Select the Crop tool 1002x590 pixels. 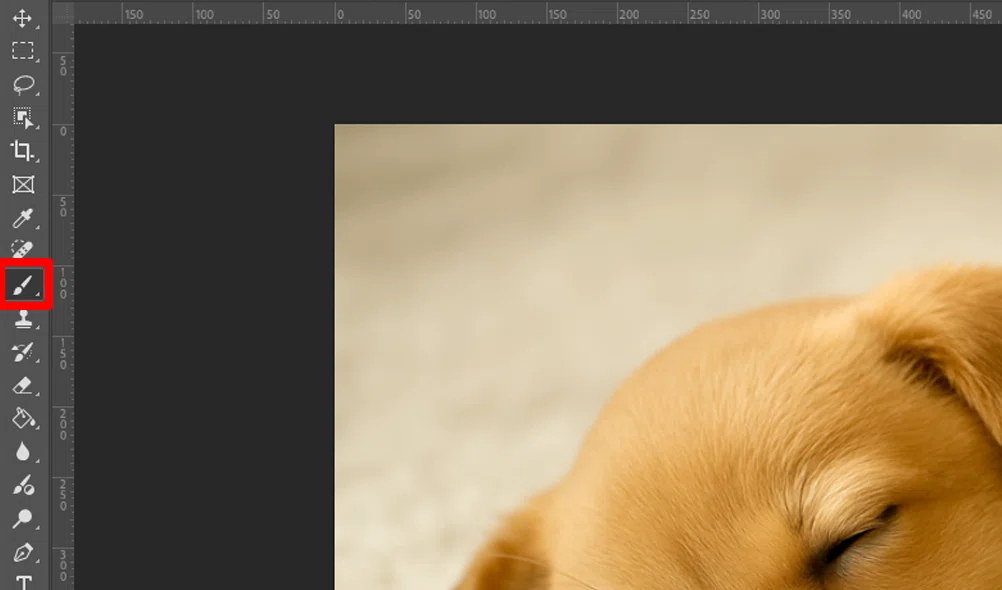[23, 151]
